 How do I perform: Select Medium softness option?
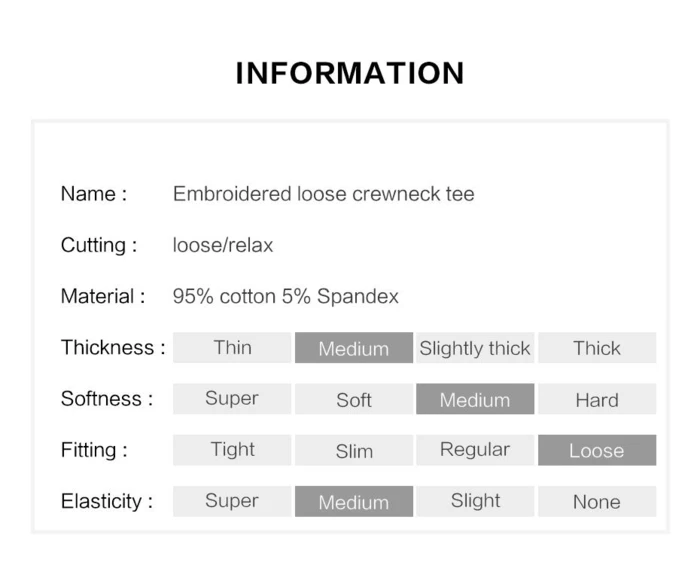475,399
